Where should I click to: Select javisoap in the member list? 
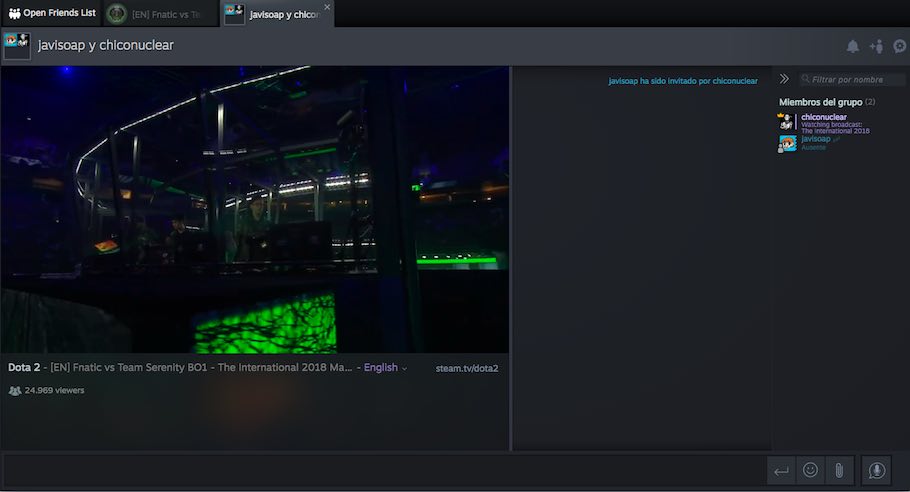(x=815, y=139)
